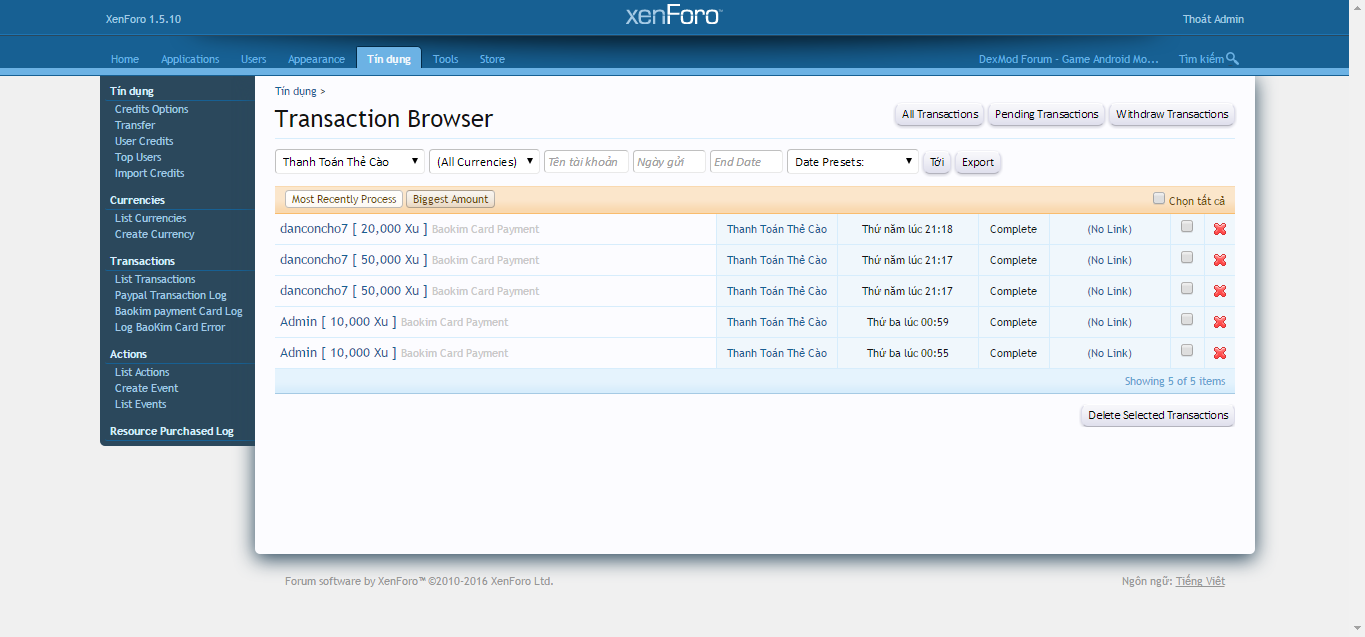This screenshot has height=637, width=1365.
Task: Open Paypal Transaction Log in sidebar
Action: click(x=170, y=295)
